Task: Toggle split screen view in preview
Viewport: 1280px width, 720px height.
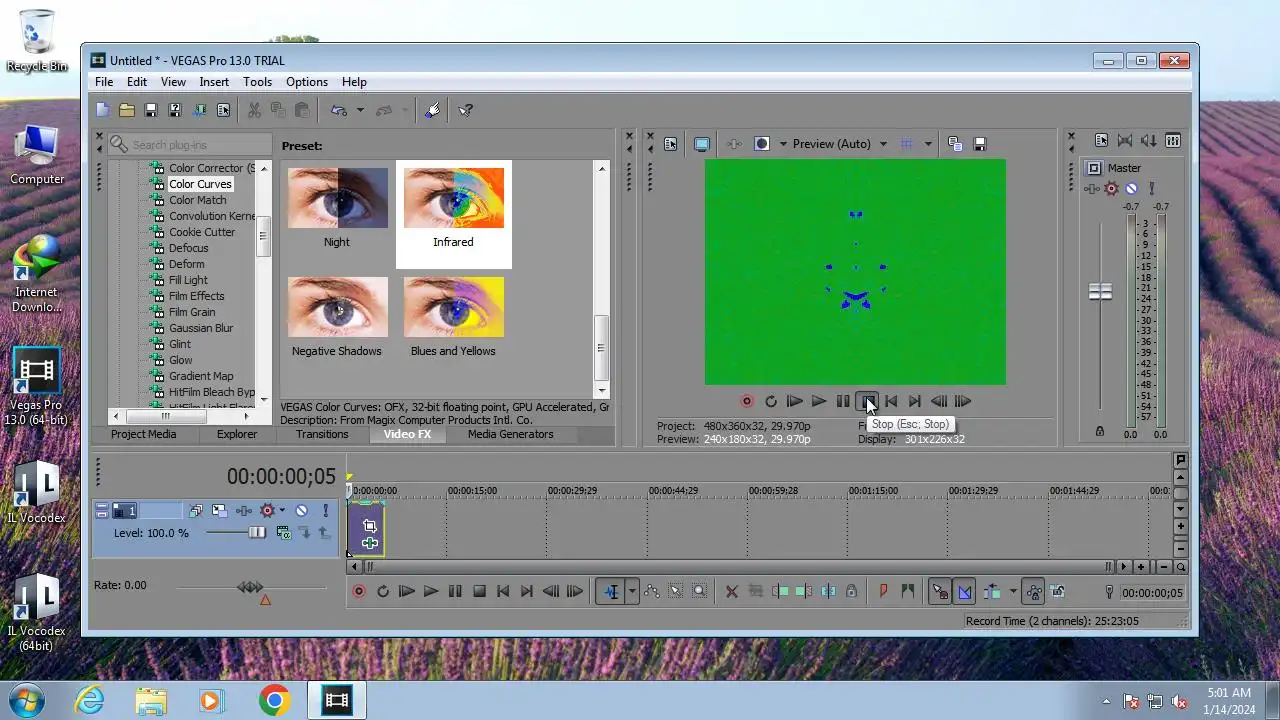Action: click(x=762, y=144)
